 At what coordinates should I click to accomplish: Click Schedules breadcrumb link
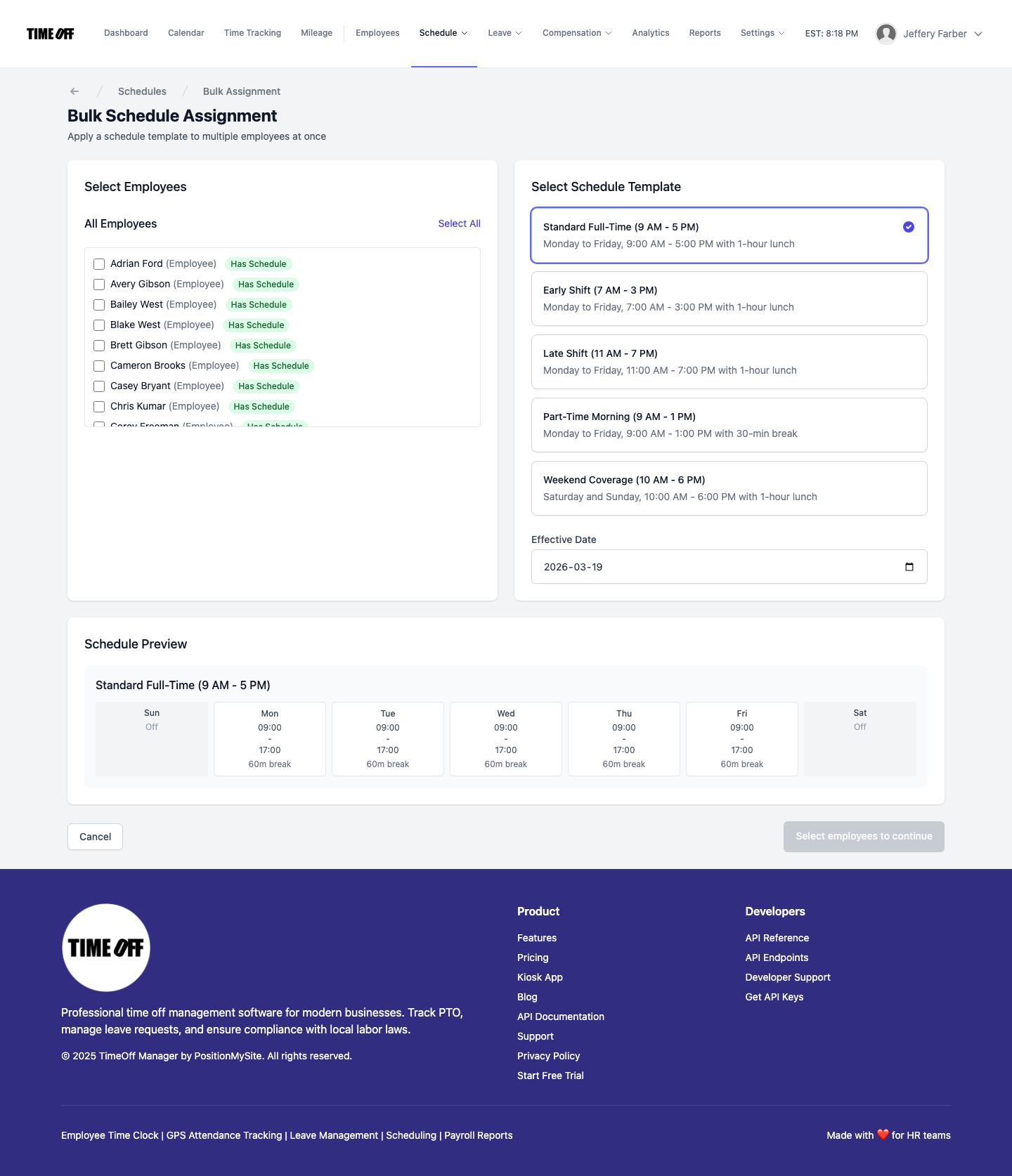click(x=142, y=91)
